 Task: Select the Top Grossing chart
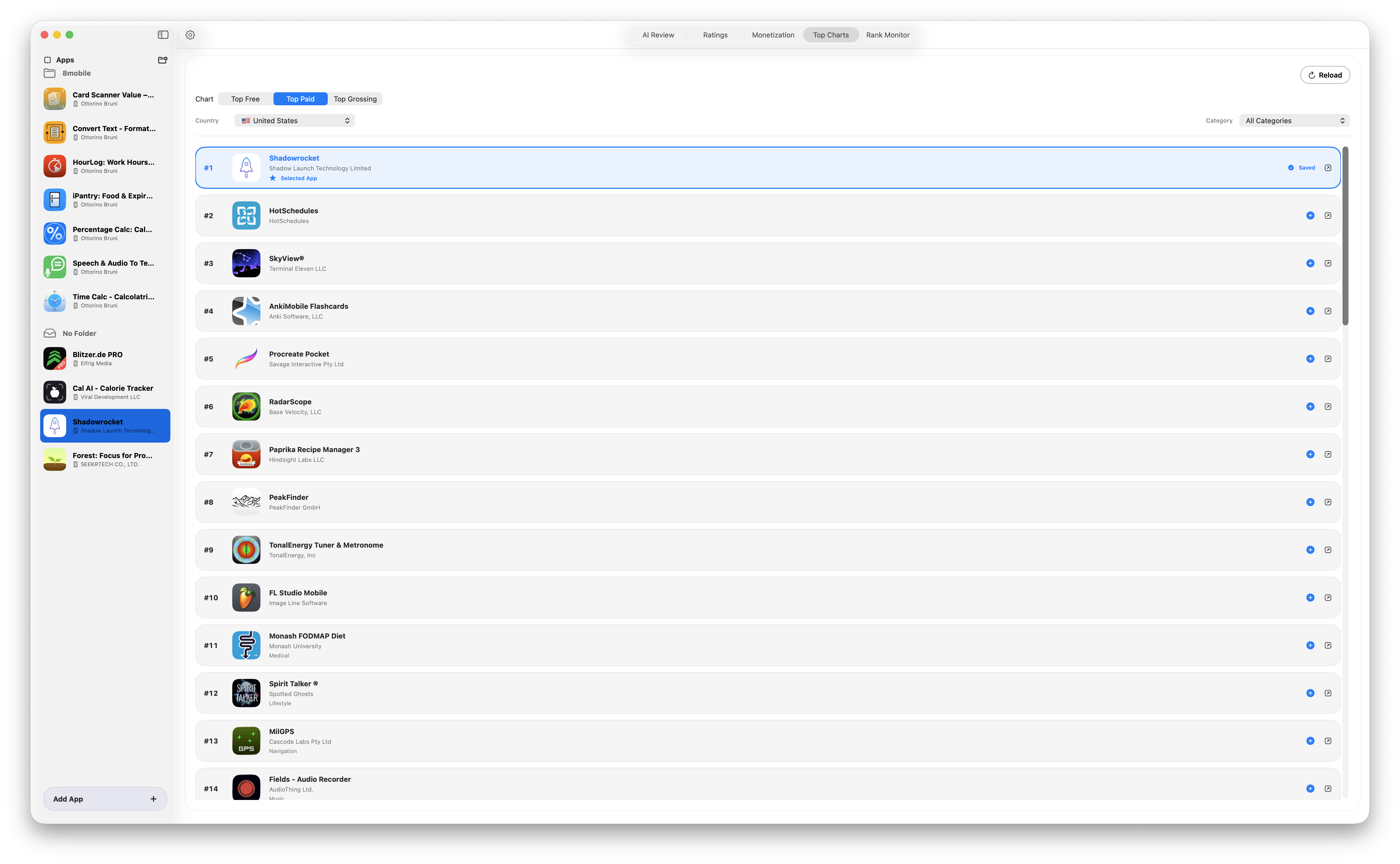(x=355, y=99)
